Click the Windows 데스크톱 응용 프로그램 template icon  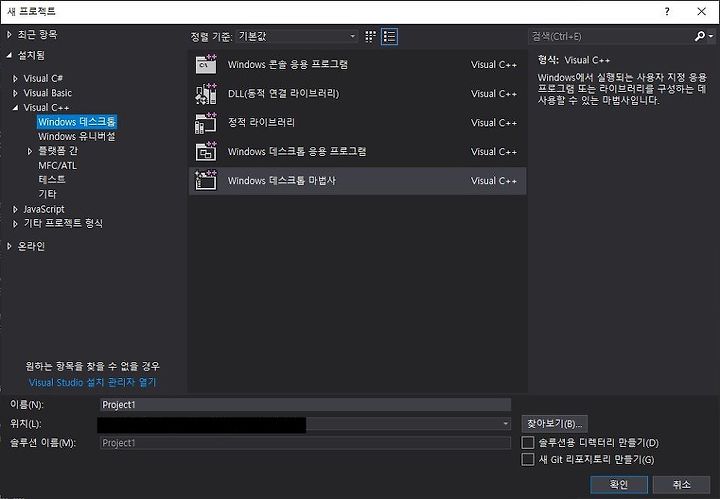(x=206, y=151)
